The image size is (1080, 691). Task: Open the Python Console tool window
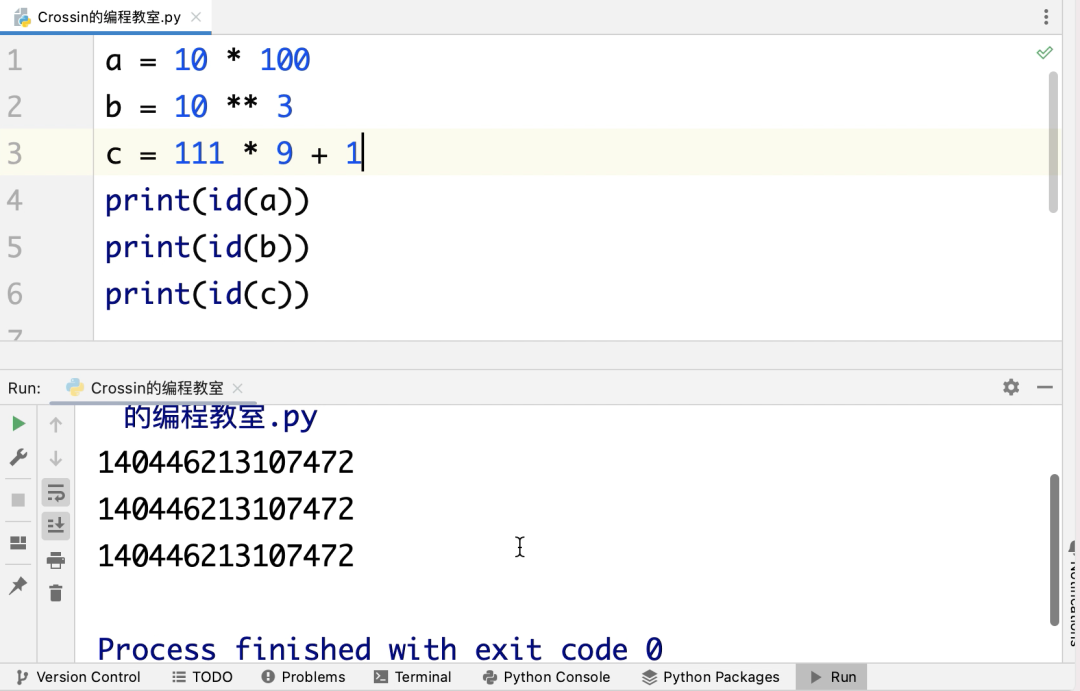coord(547,677)
